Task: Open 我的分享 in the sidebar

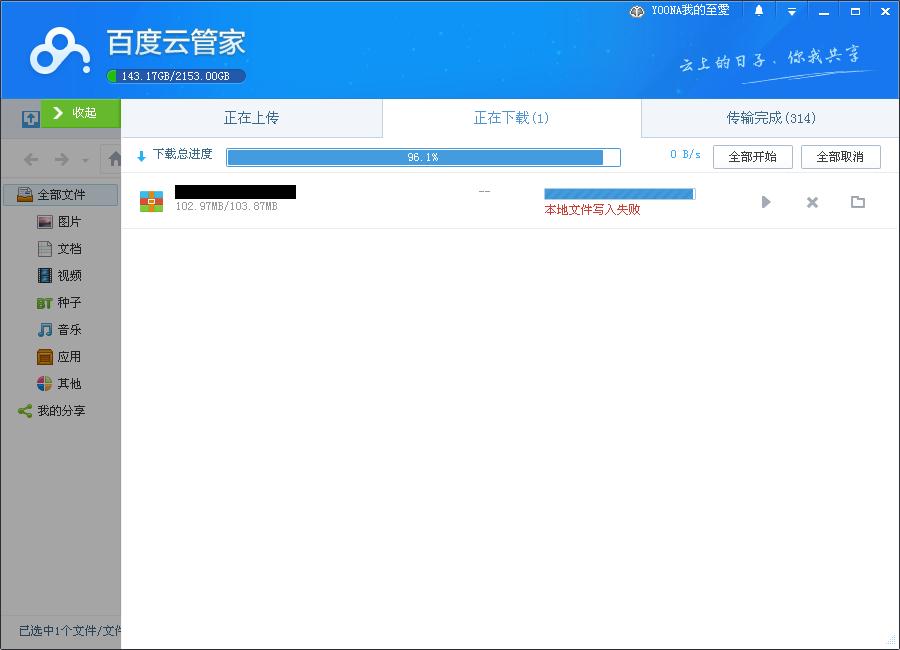Action: [52, 411]
